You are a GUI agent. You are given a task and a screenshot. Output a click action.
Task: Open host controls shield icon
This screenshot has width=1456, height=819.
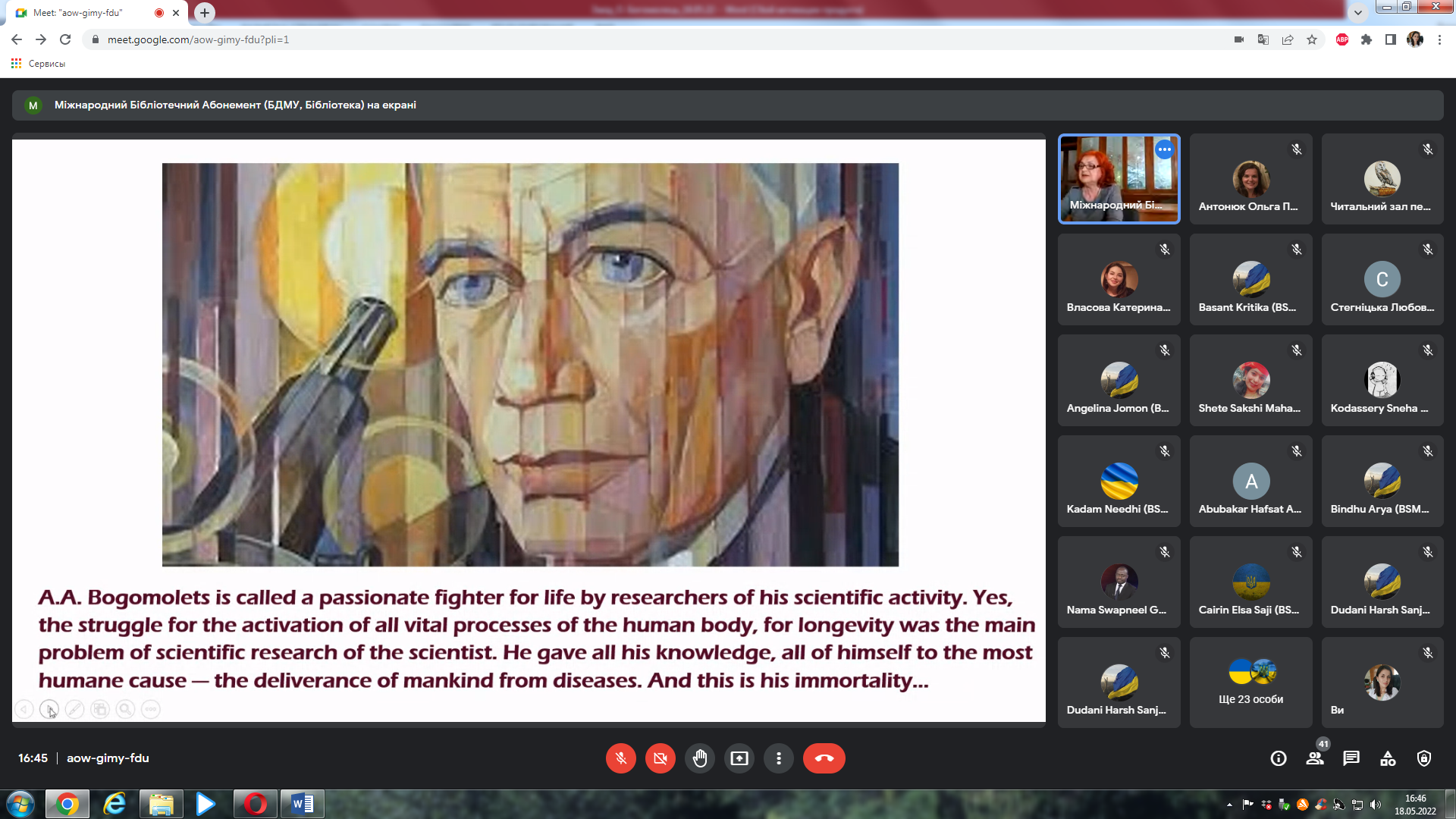[1424, 758]
